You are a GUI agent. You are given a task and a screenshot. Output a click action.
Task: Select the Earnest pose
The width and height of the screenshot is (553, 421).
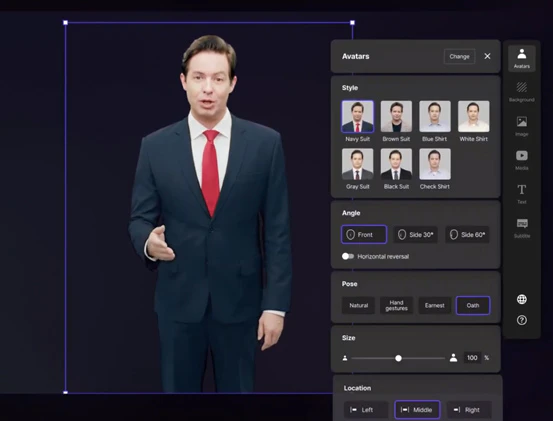(434, 305)
